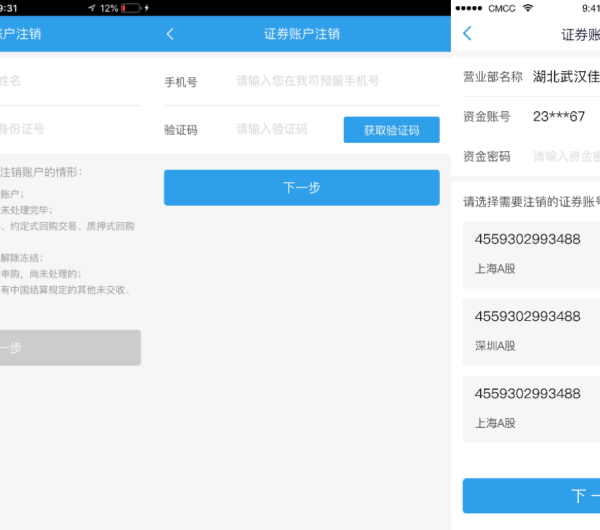600x530 pixels.
Task: Click the blue 下一步 button in the middle screen
Action: click(x=302, y=188)
